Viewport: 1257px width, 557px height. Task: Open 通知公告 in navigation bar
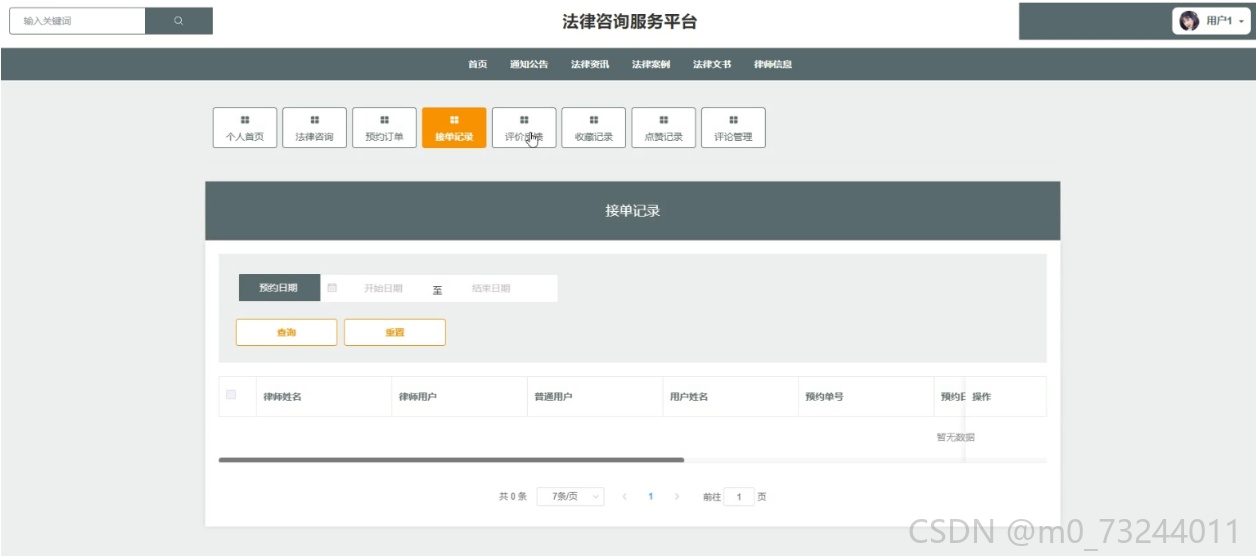pyautogui.click(x=529, y=64)
